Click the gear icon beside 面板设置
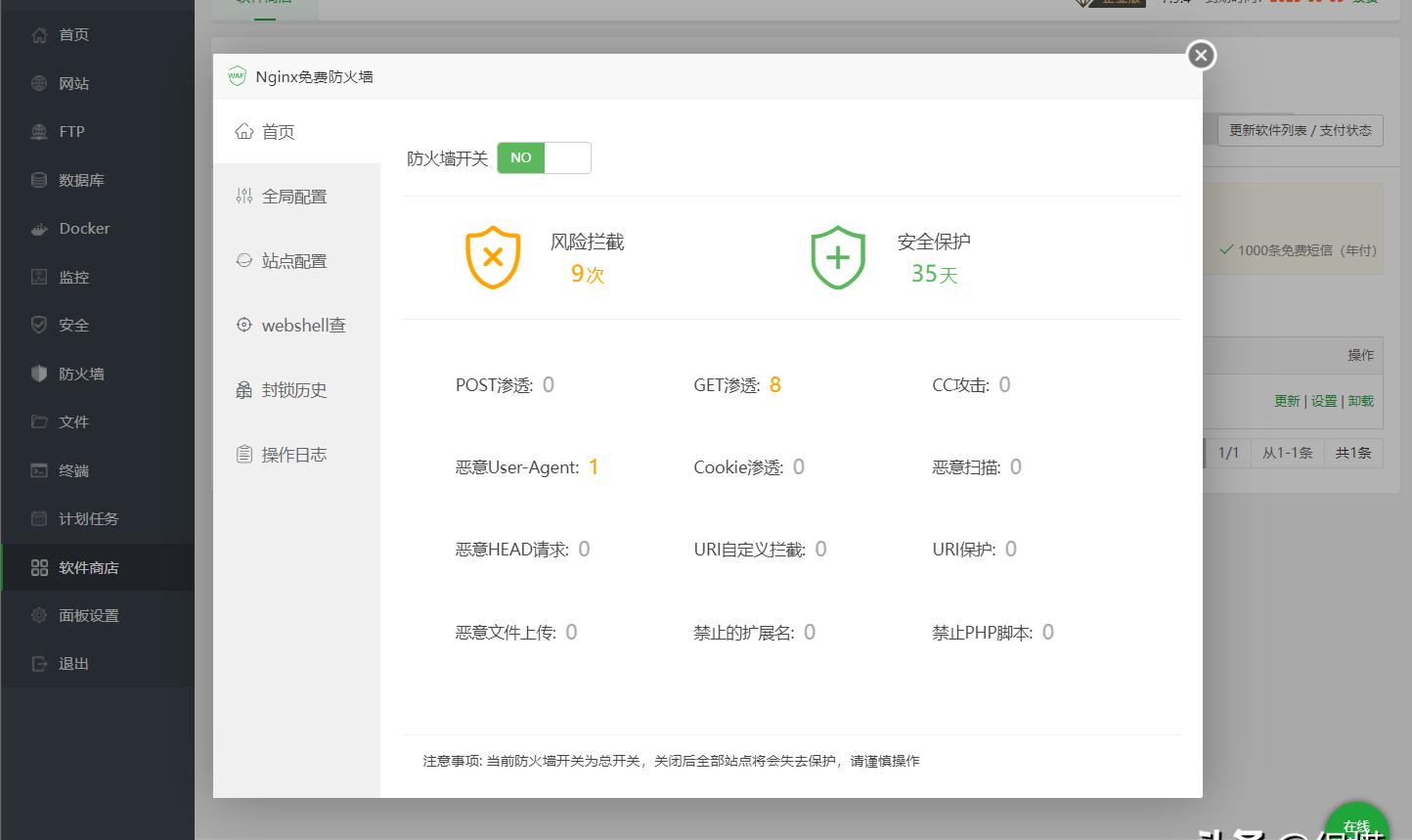This screenshot has height=840, width=1412. (x=39, y=615)
